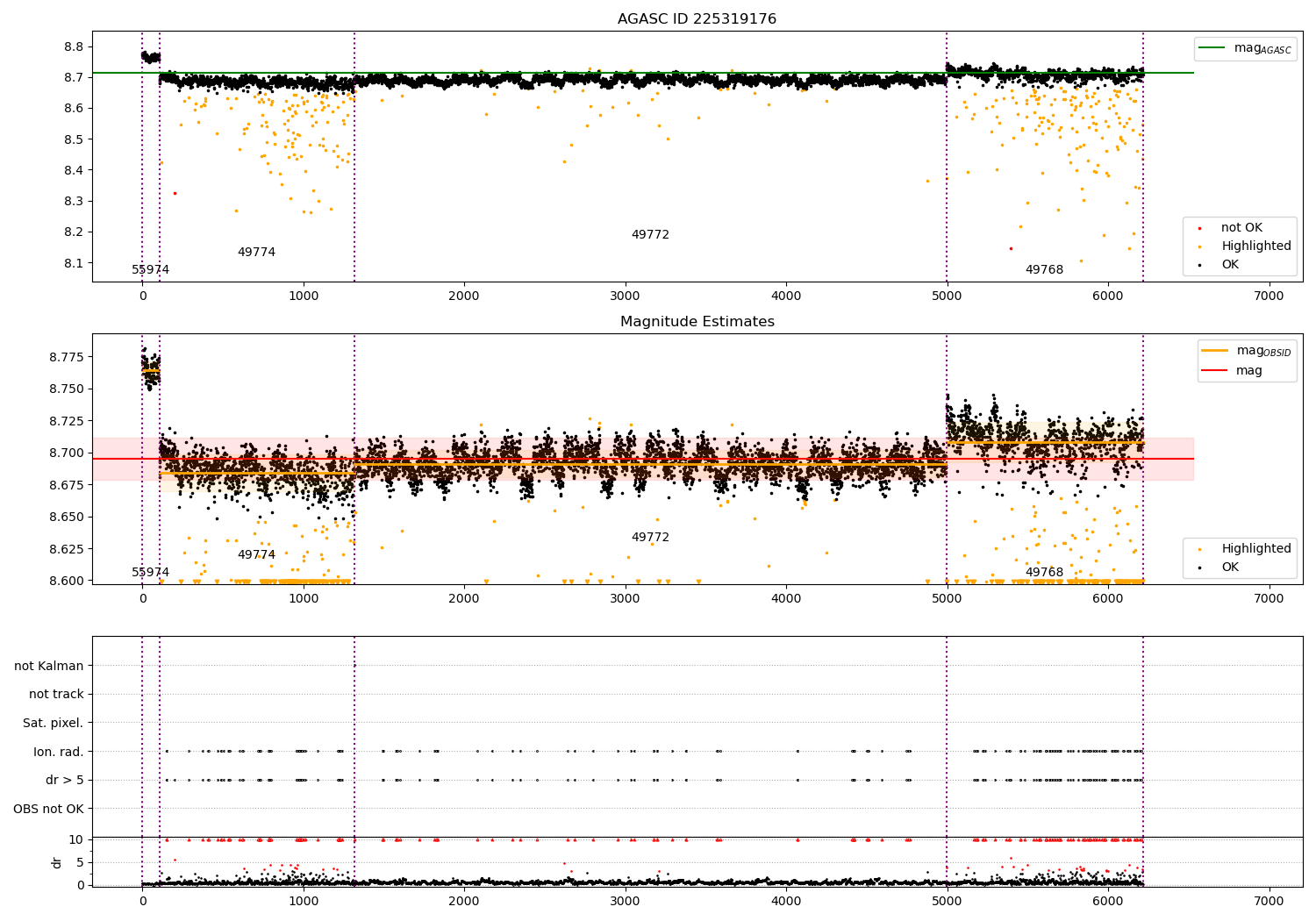Viewport: 1316px width, 921px height.
Task: Click the 'Ion. rad.' axis label
Action: pyautogui.click(x=59, y=752)
